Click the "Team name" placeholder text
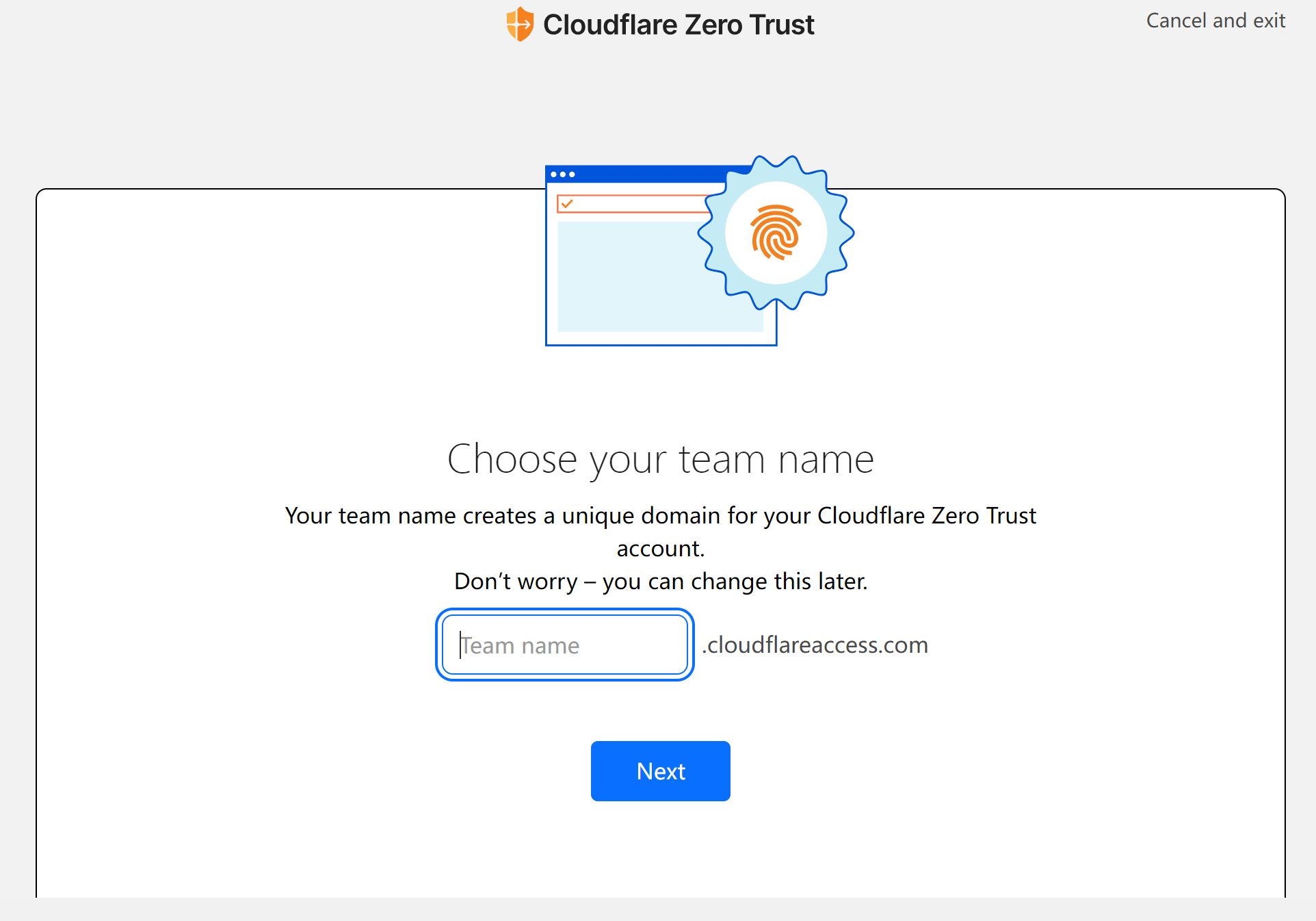The height and width of the screenshot is (921, 1316). pos(521,645)
